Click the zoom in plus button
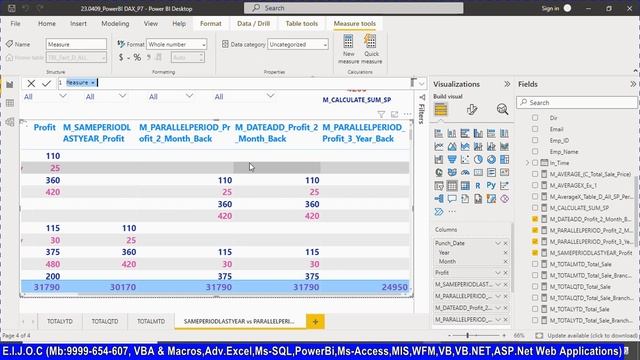640x360 pixels. 504,336
